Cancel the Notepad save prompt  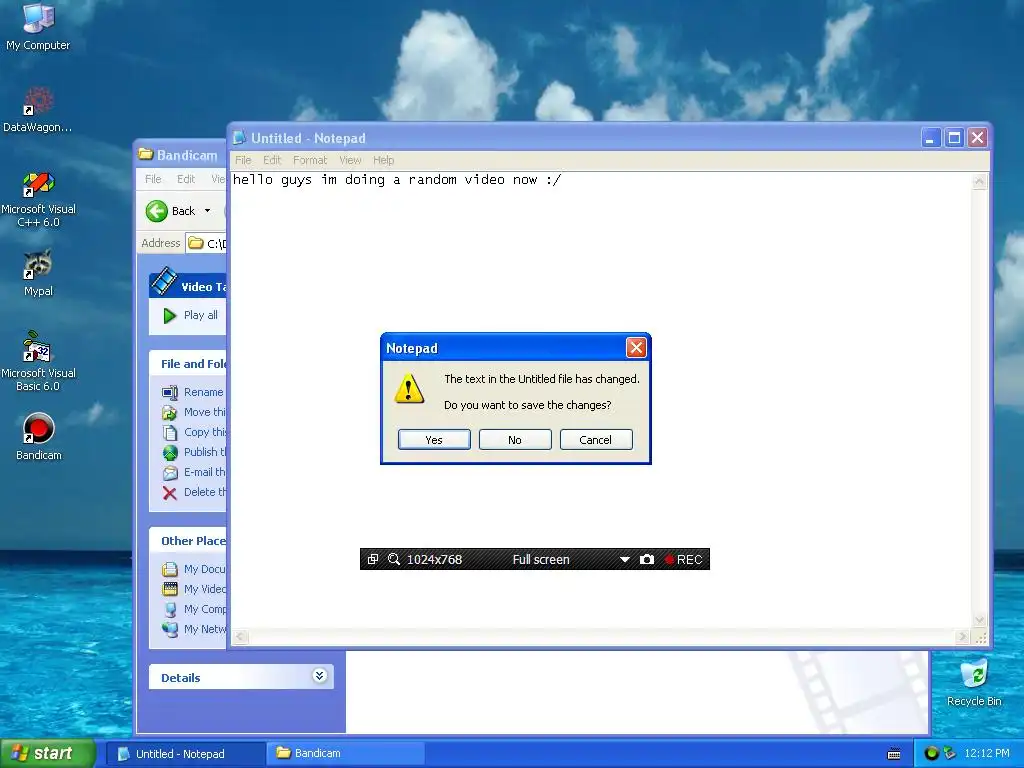pyautogui.click(x=596, y=440)
